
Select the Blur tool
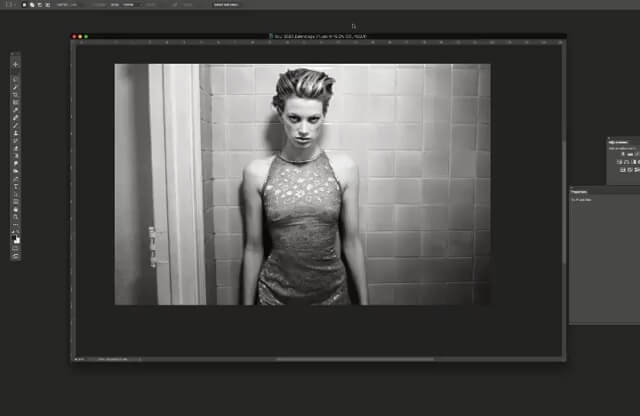pyautogui.click(x=16, y=163)
